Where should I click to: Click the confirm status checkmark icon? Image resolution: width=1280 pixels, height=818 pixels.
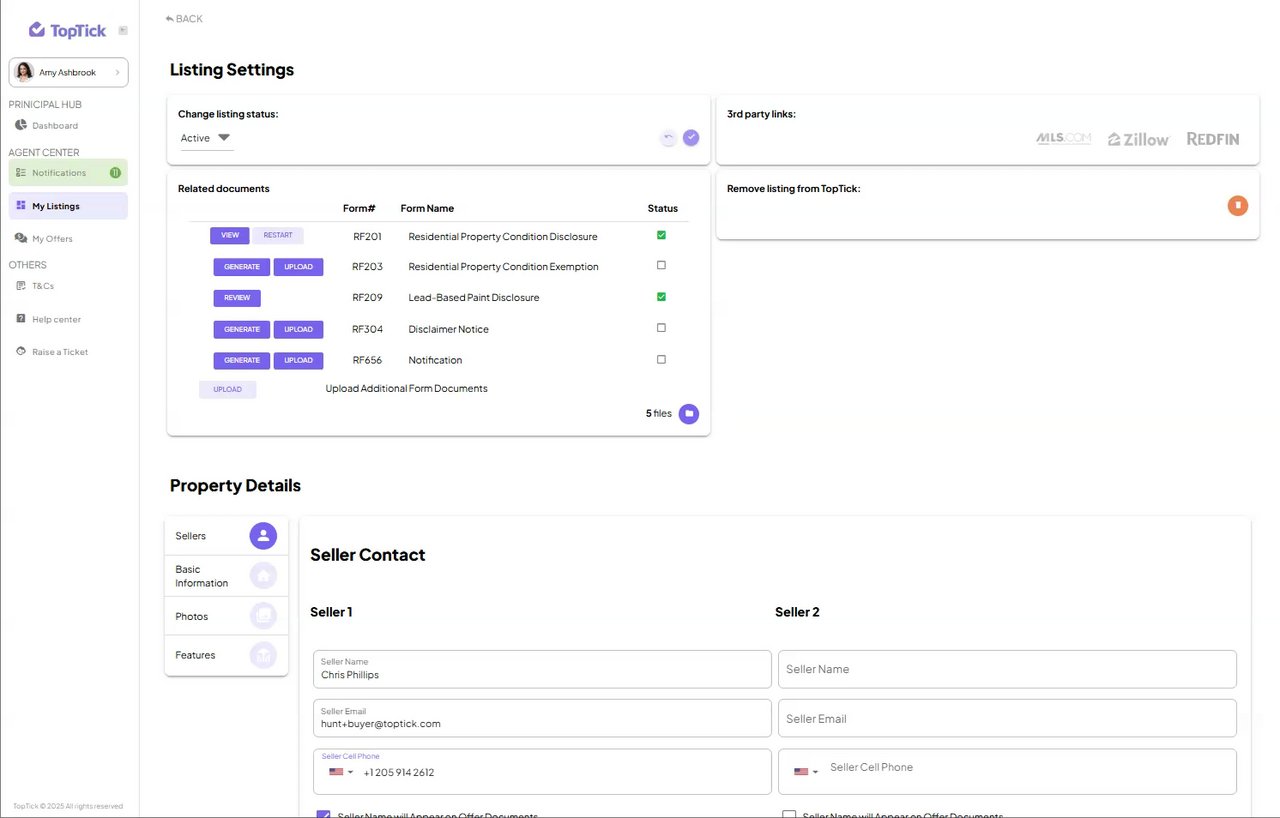[691, 138]
